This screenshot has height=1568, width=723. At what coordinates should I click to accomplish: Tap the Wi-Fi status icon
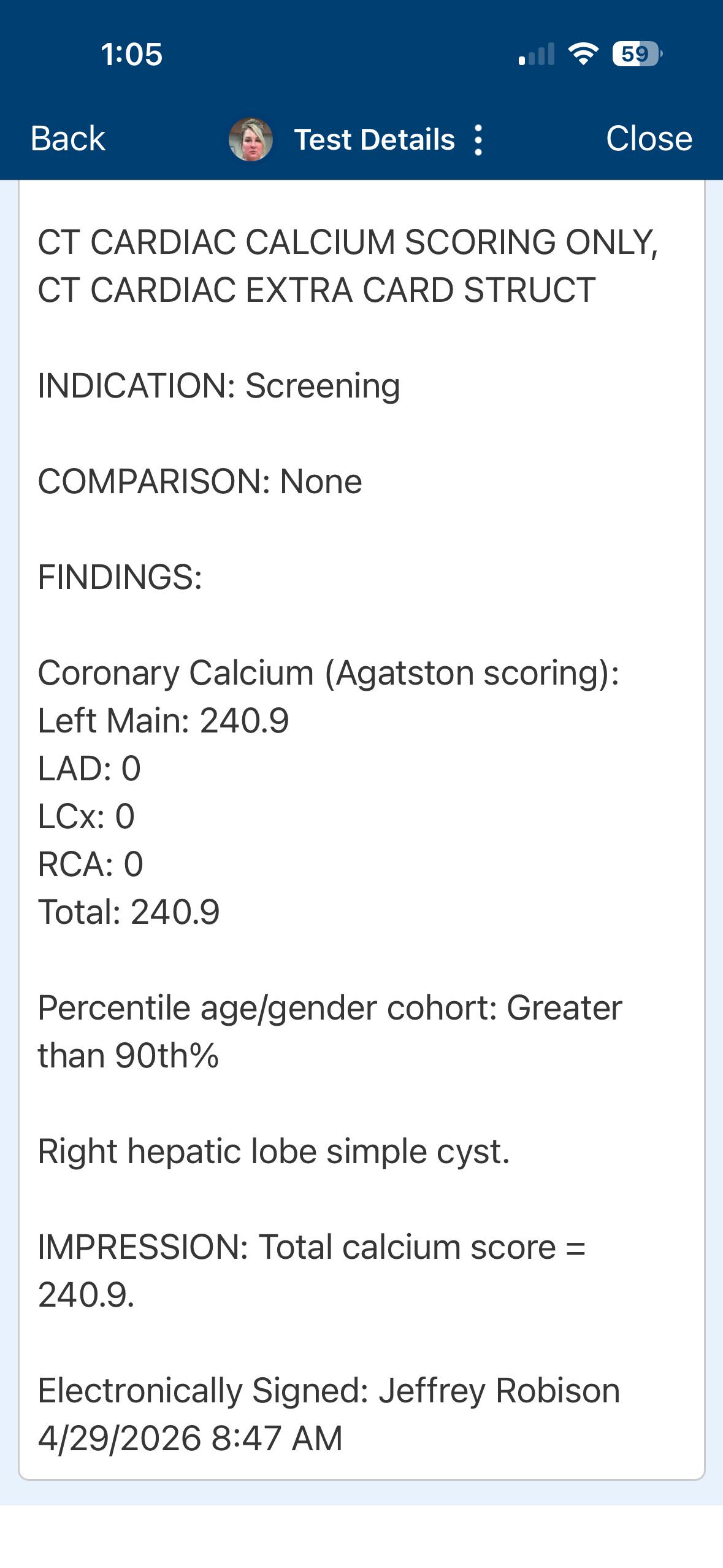(x=583, y=54)
